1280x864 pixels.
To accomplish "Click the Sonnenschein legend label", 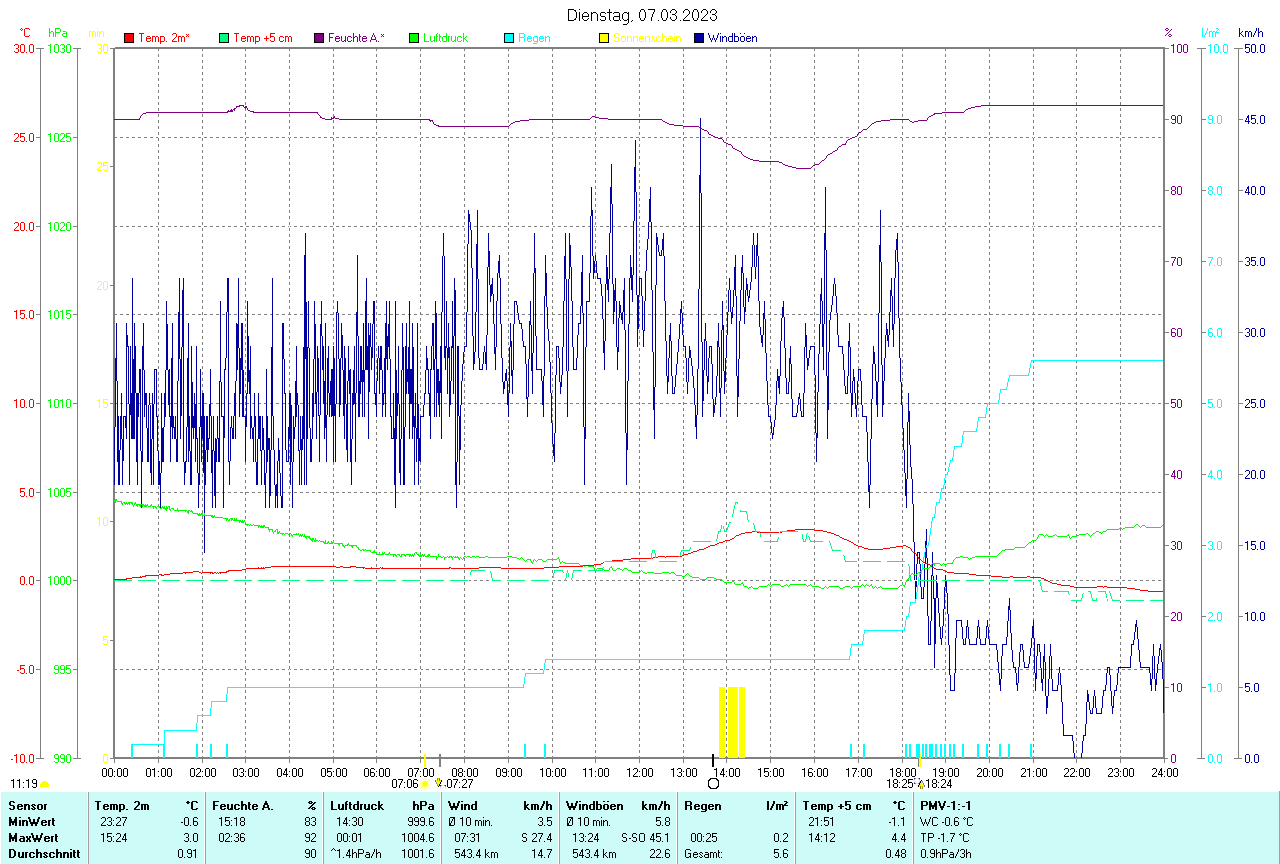I will [647, 38].
